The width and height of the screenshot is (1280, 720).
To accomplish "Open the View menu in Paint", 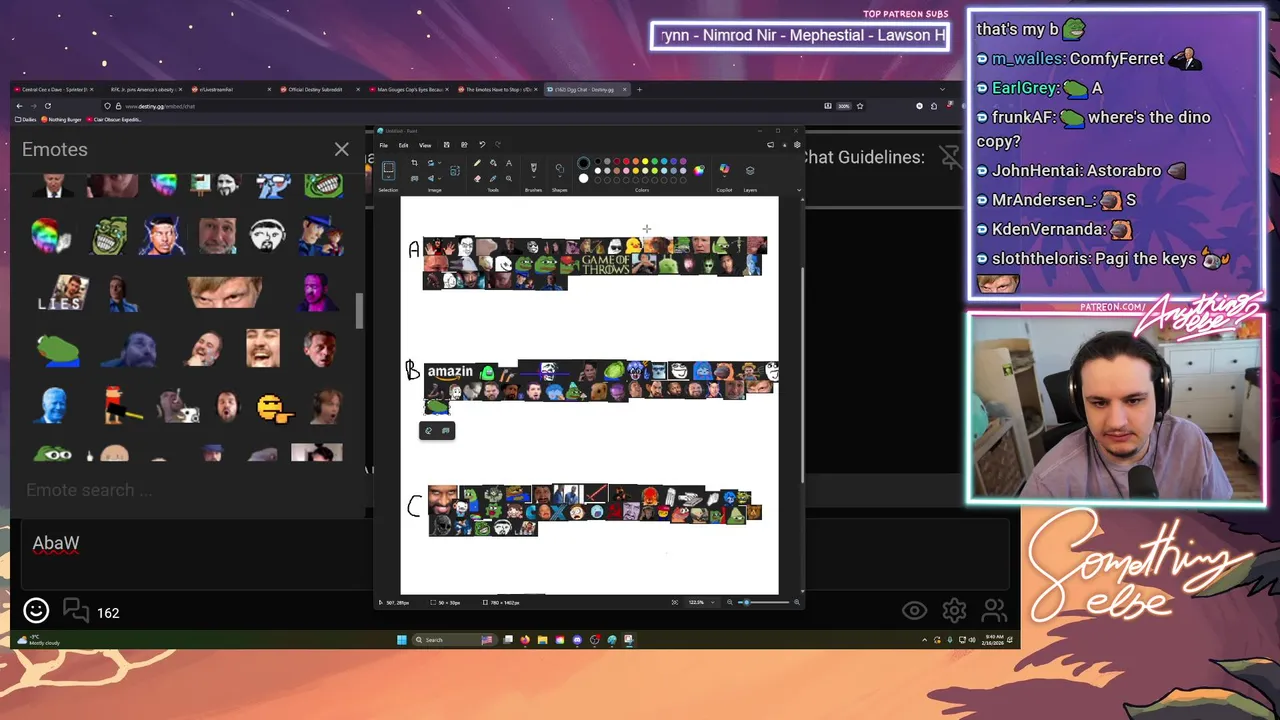I will [425, 145].
